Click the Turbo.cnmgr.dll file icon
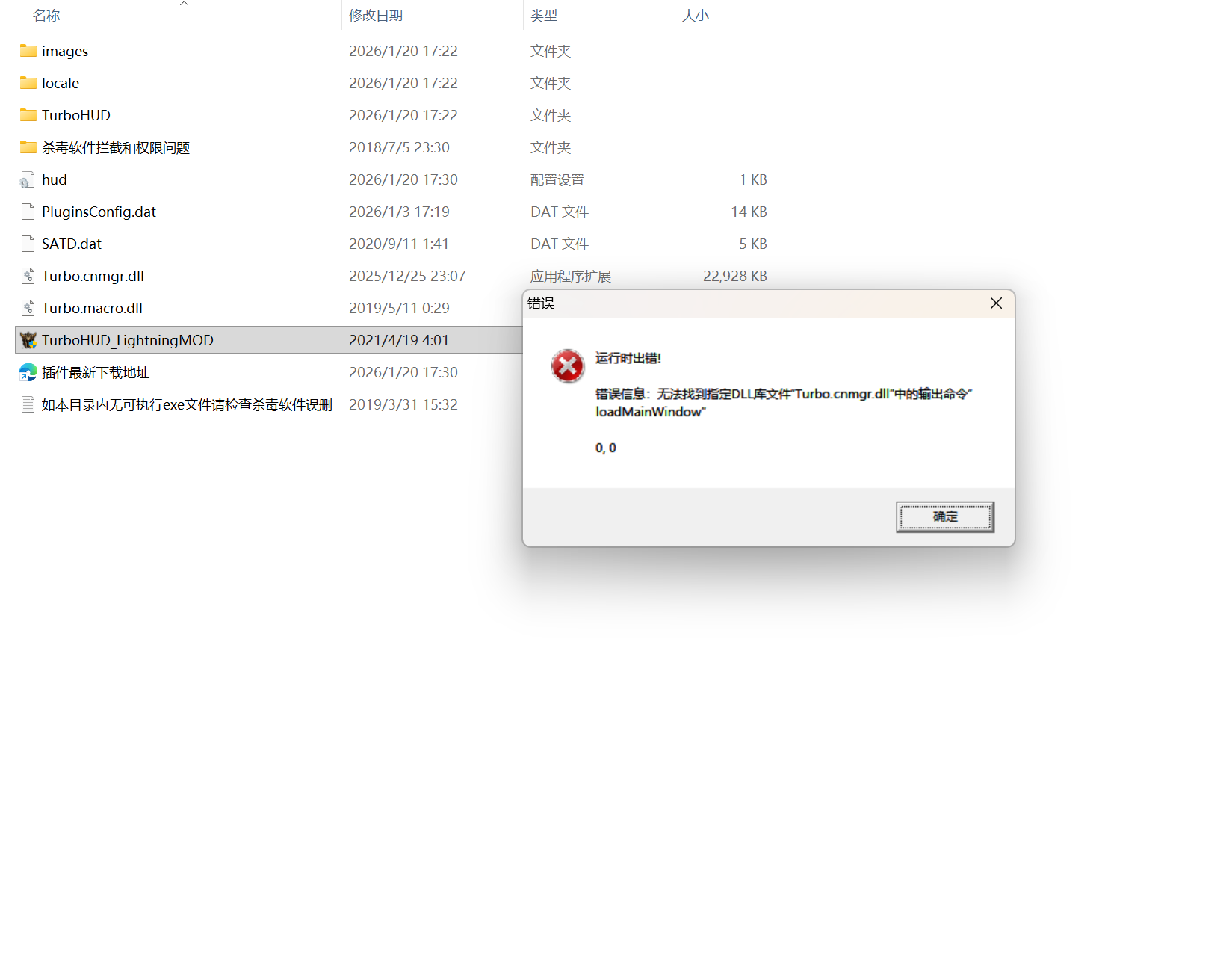The height and width of the screenshot is (953, 1232). pos(28,276)
